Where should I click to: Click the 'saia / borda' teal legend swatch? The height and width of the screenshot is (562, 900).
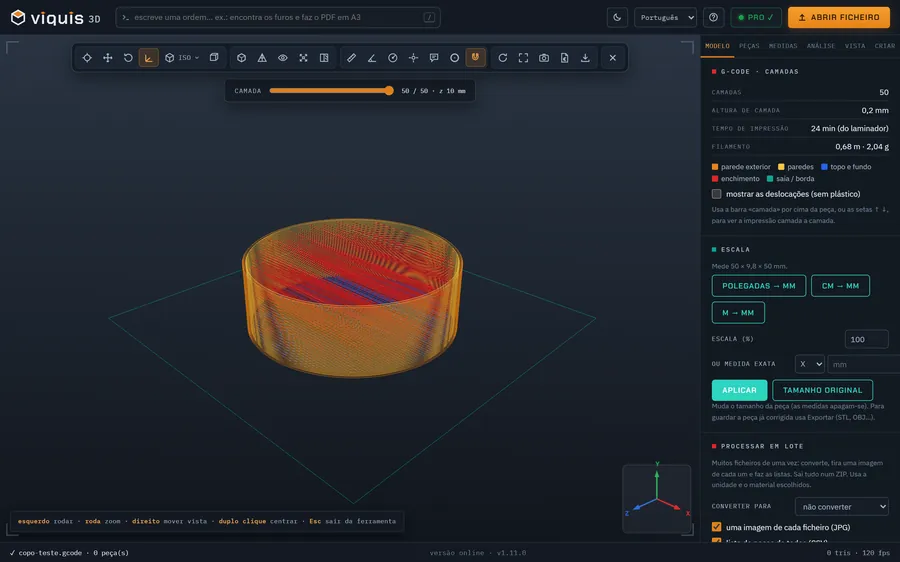[770, 179]
